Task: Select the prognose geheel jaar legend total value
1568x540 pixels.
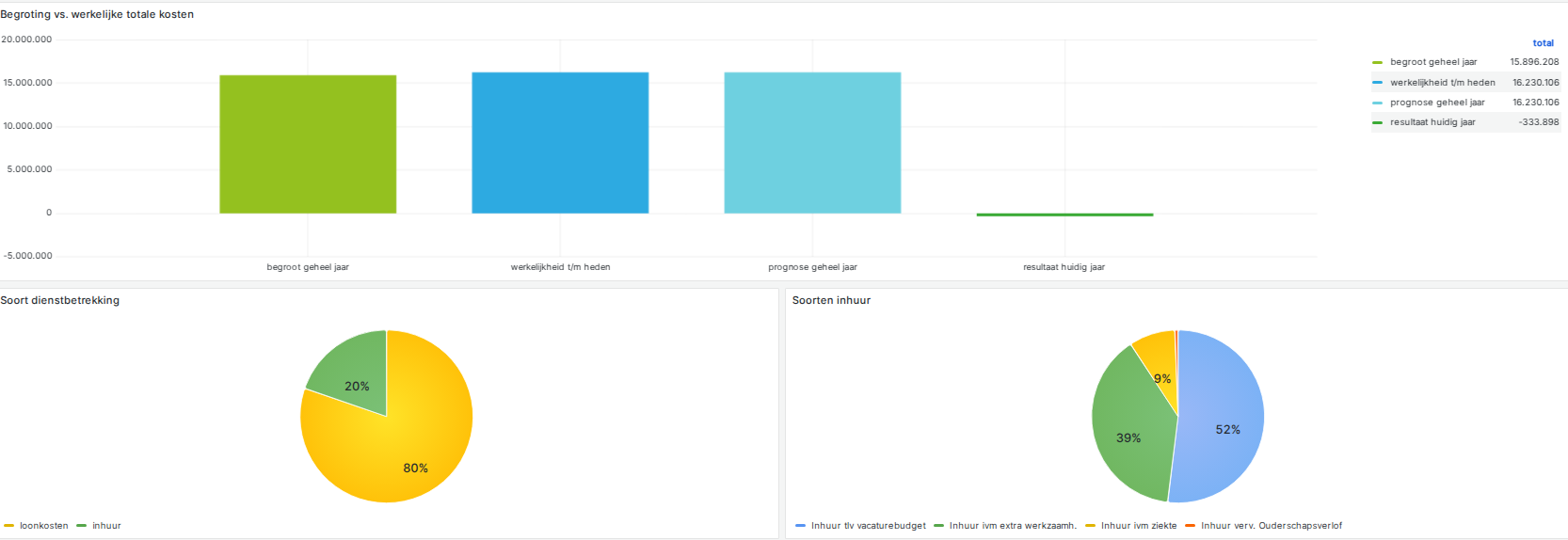Action: (1535, 103)
